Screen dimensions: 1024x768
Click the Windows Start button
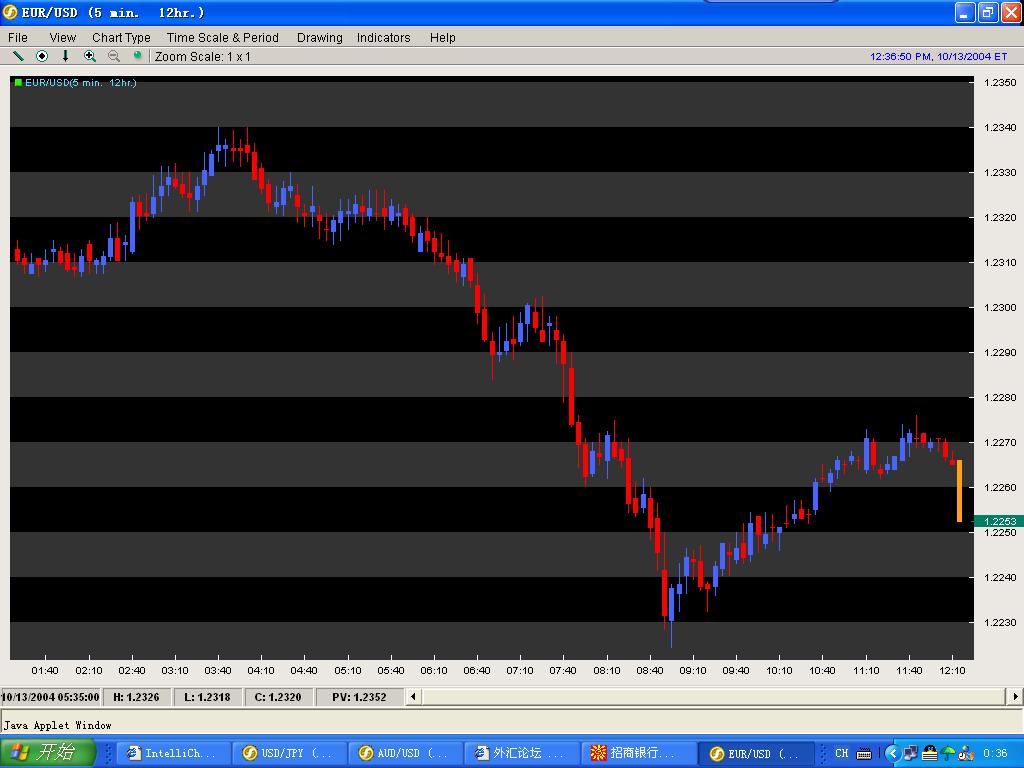(47, 752)
